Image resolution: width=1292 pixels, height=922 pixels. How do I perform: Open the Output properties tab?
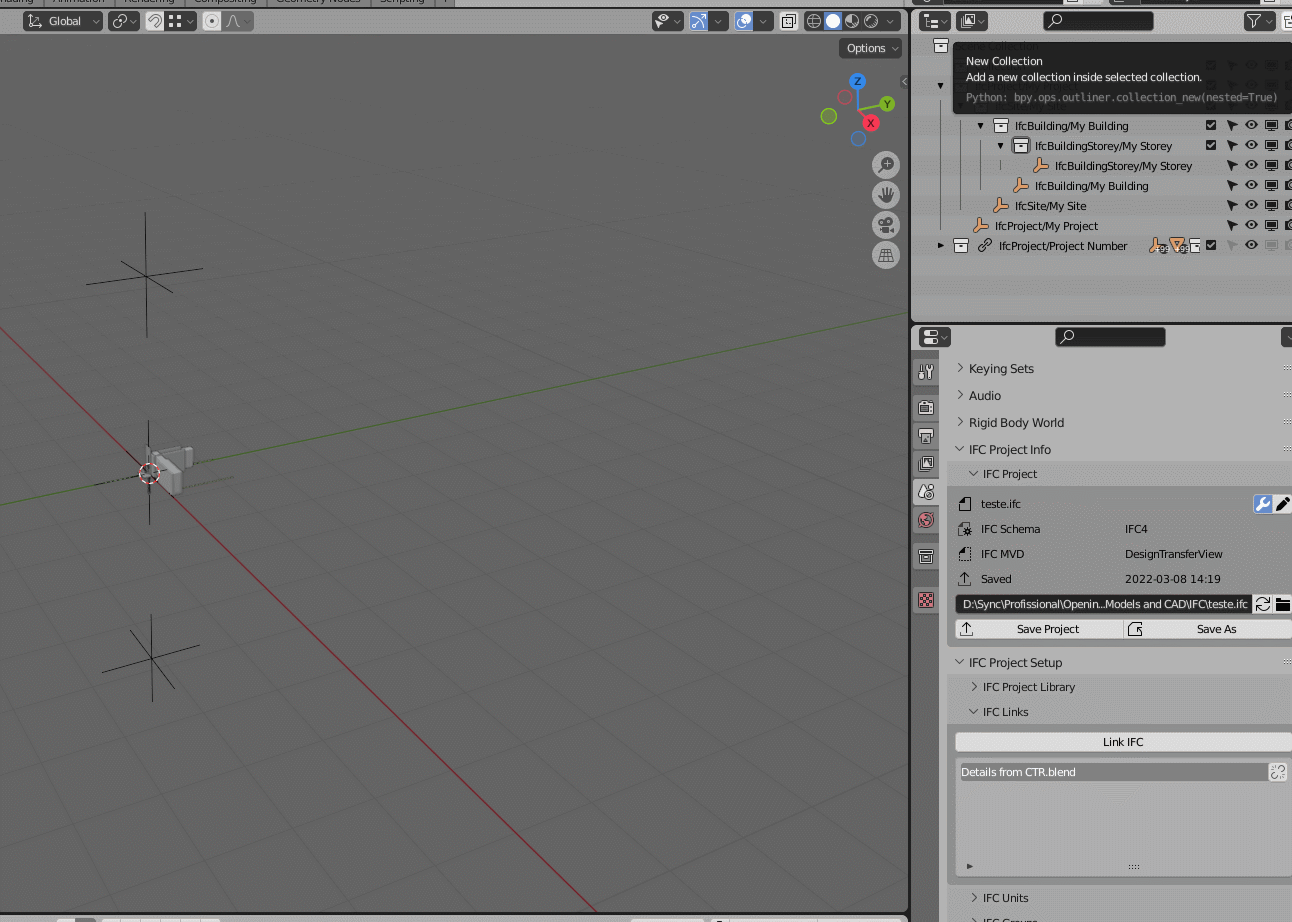click(x=926, y=436)
